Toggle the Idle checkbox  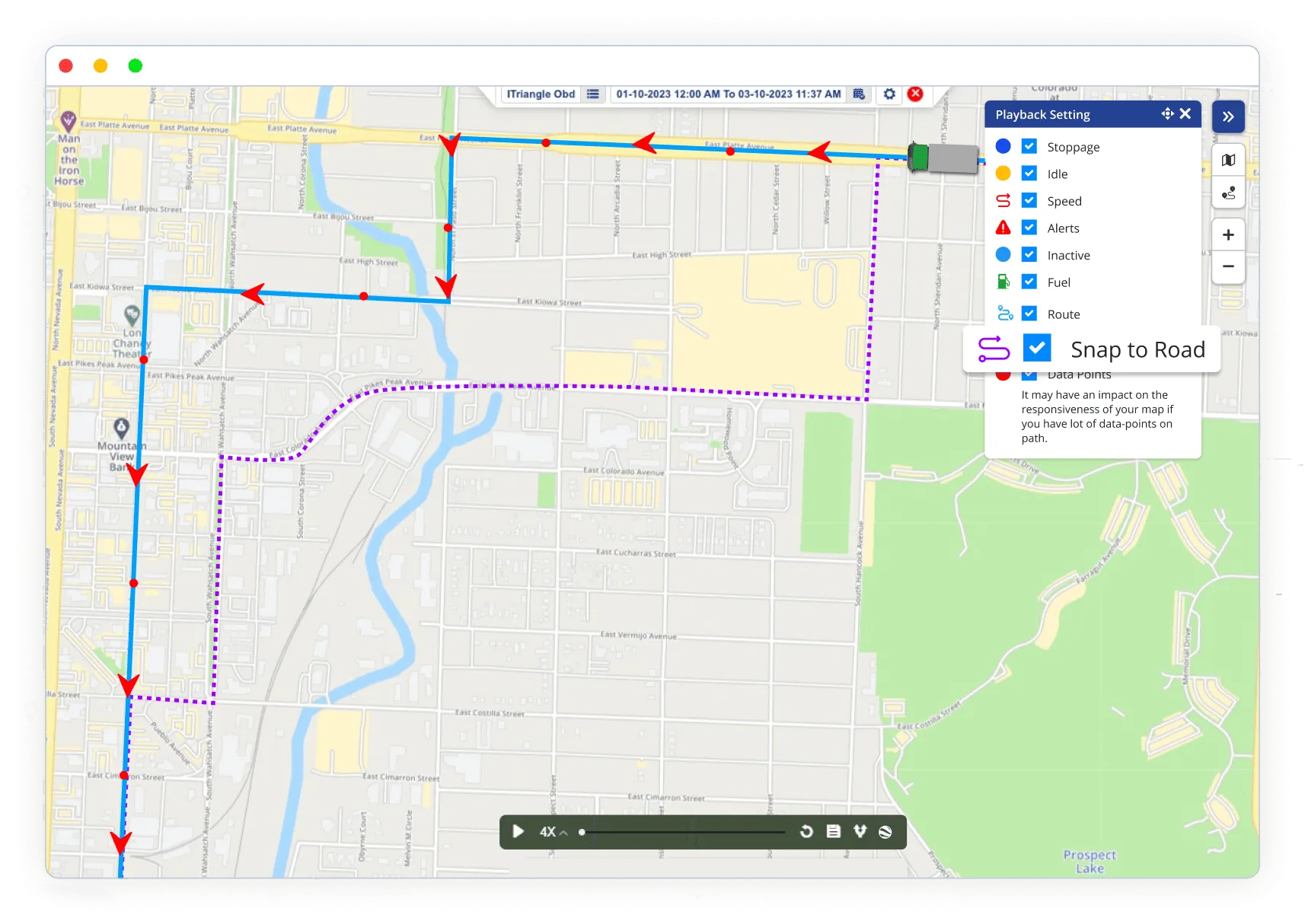click(x=1029, y=174)
